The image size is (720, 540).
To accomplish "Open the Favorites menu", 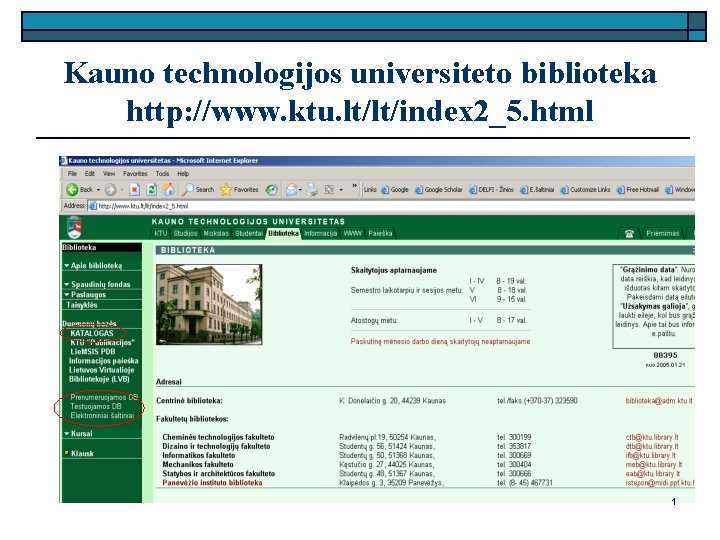I will point(135,174).
